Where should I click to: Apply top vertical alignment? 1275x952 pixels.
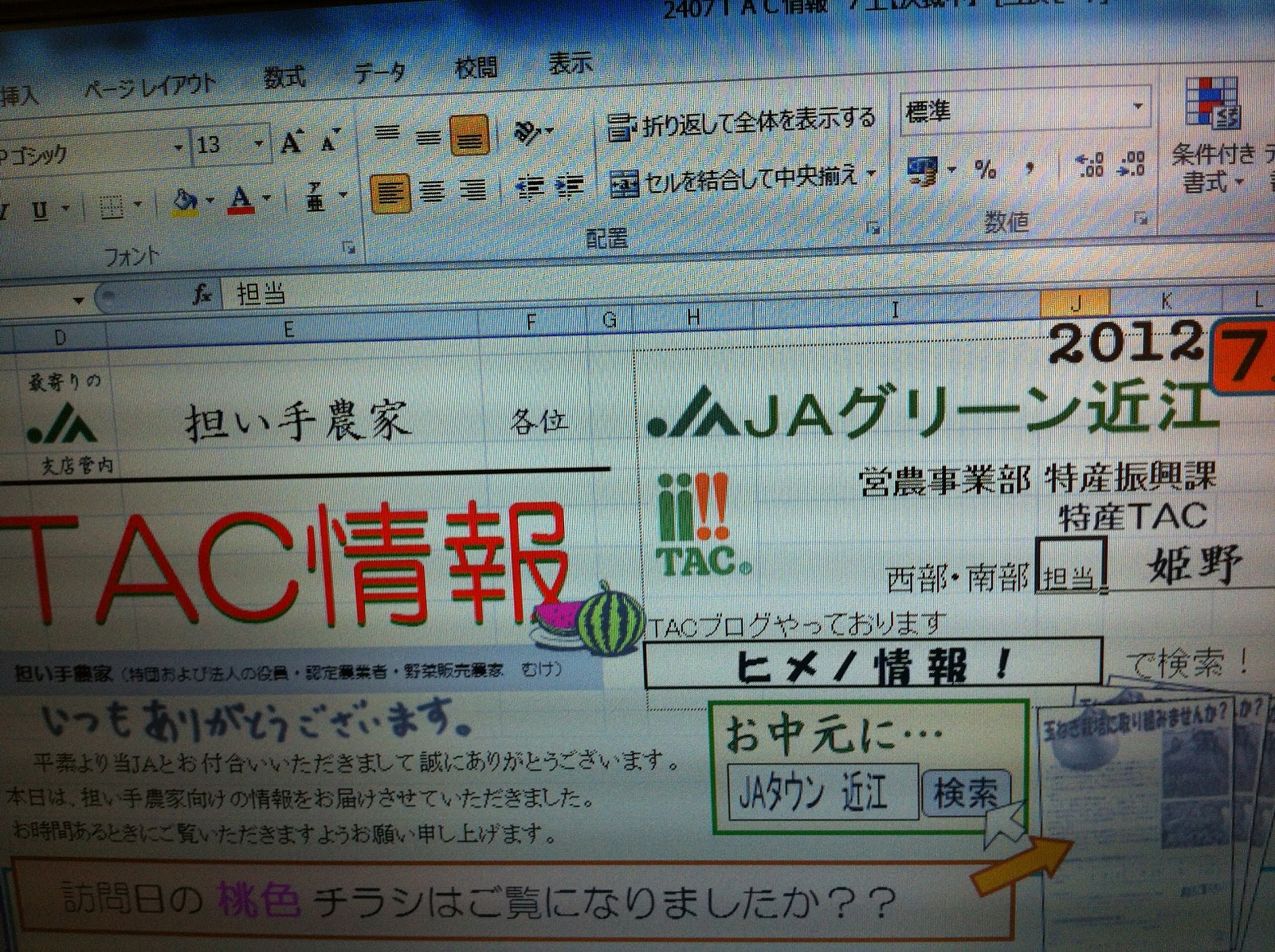coord(387,134)
